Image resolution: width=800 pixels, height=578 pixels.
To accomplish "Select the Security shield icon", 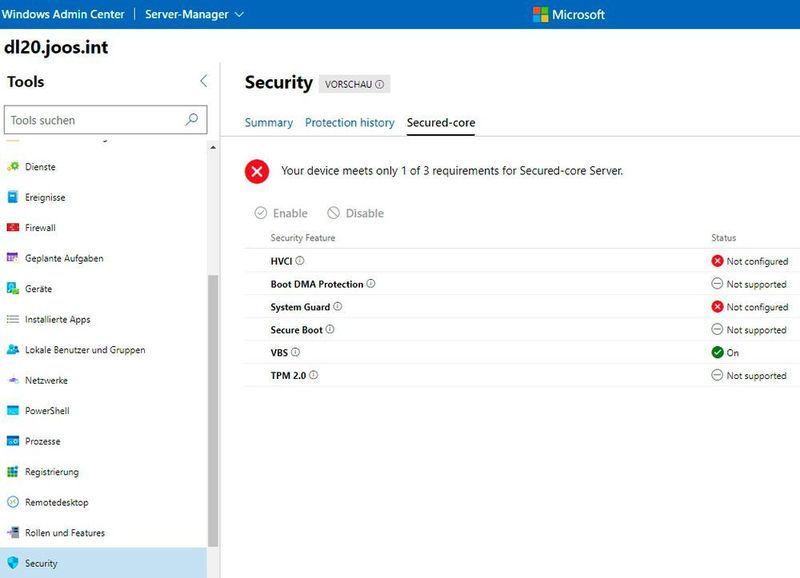I will (13, 563).
